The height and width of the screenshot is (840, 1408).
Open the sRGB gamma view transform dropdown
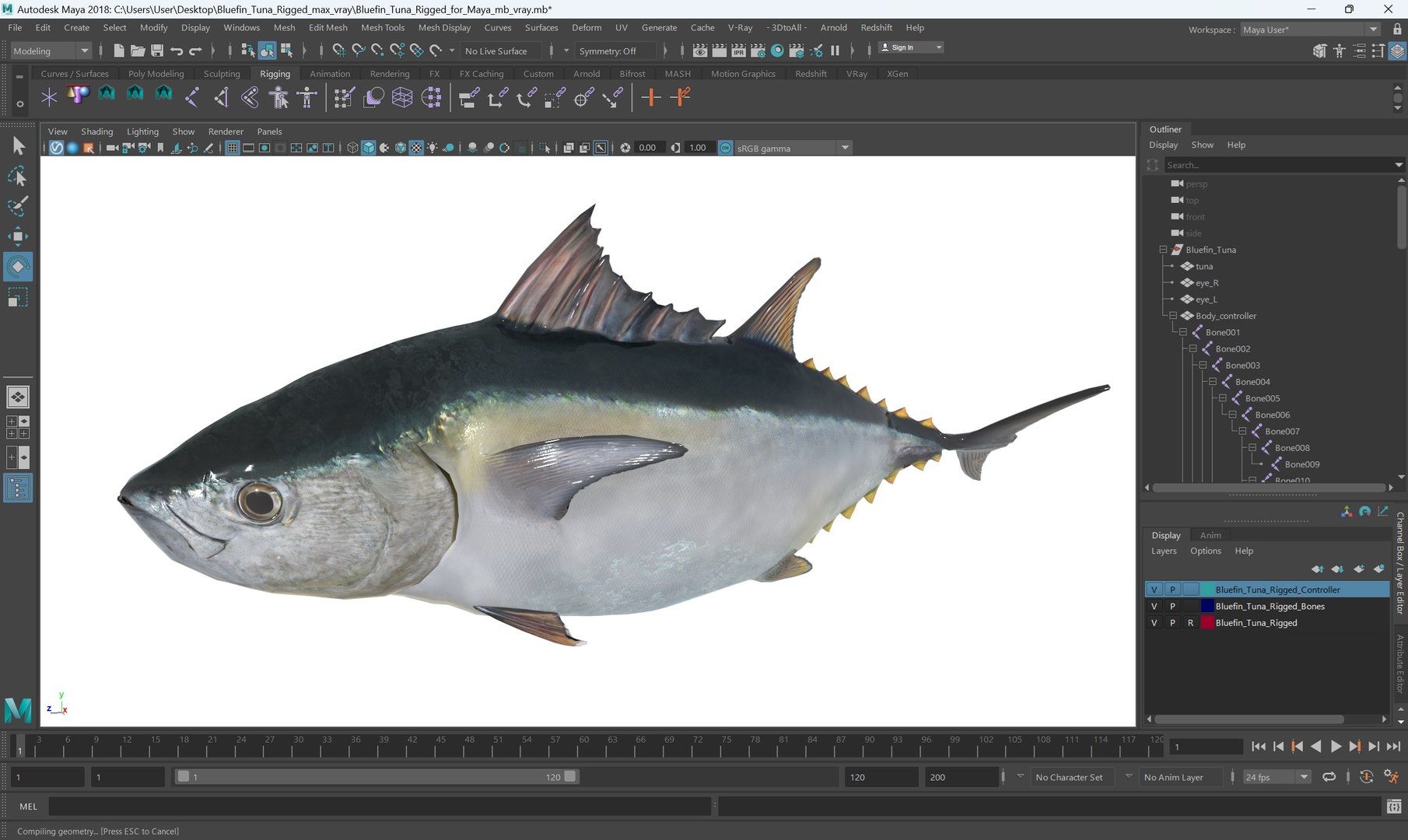[x=792, y=148]
